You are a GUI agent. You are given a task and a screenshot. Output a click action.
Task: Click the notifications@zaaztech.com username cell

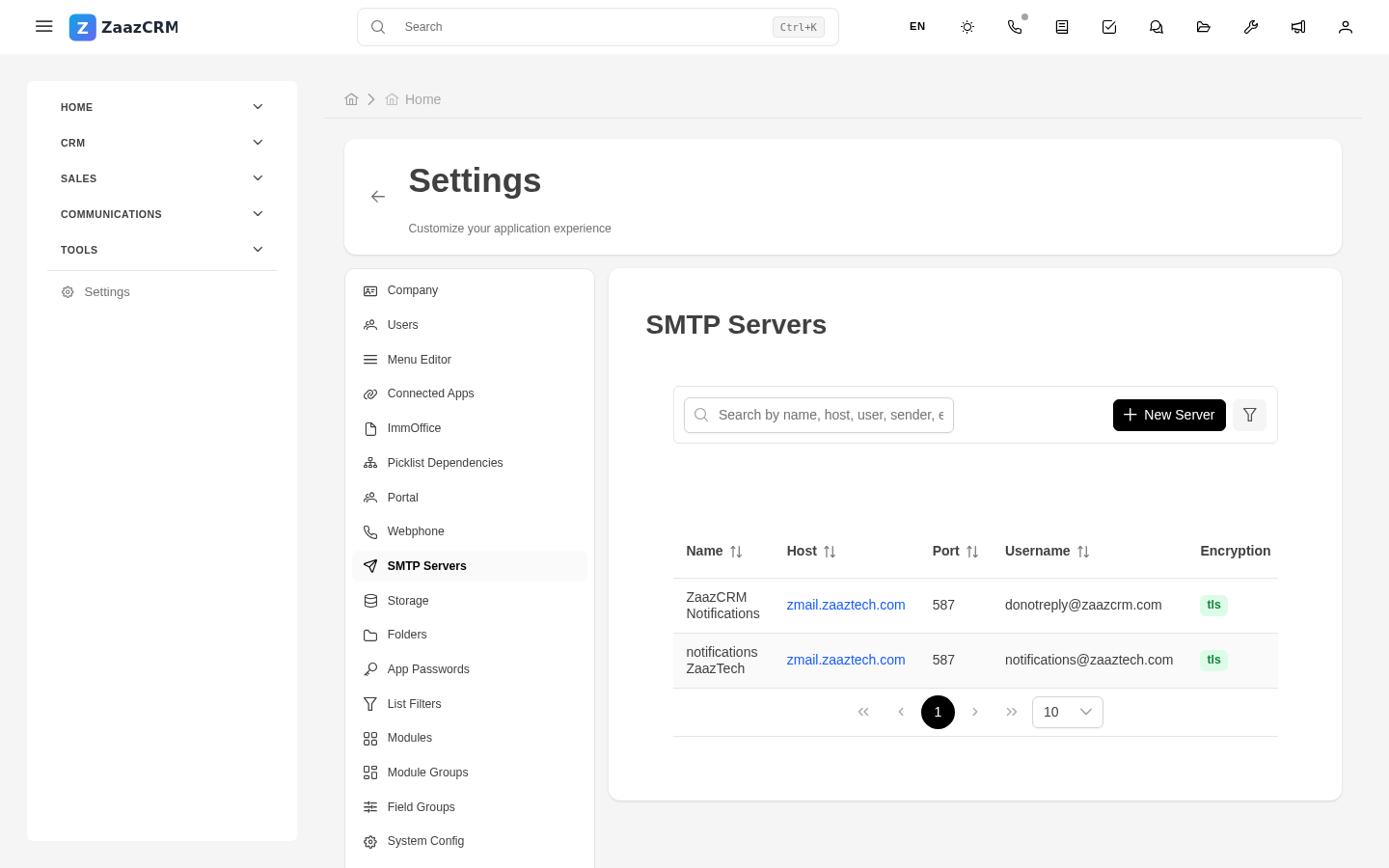(1089, 660)
